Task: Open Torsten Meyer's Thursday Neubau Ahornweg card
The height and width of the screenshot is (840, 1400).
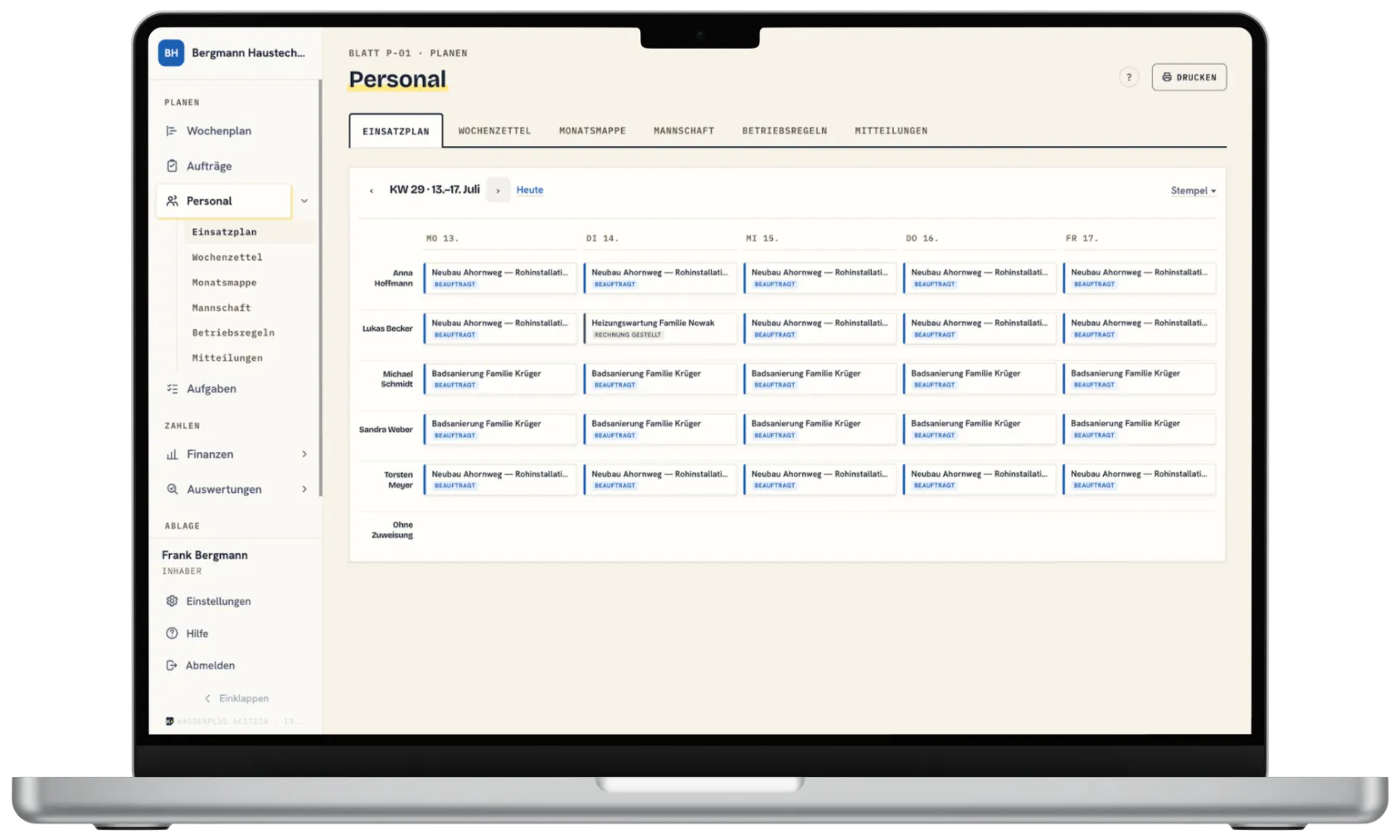Action: (x=980, y=479)
